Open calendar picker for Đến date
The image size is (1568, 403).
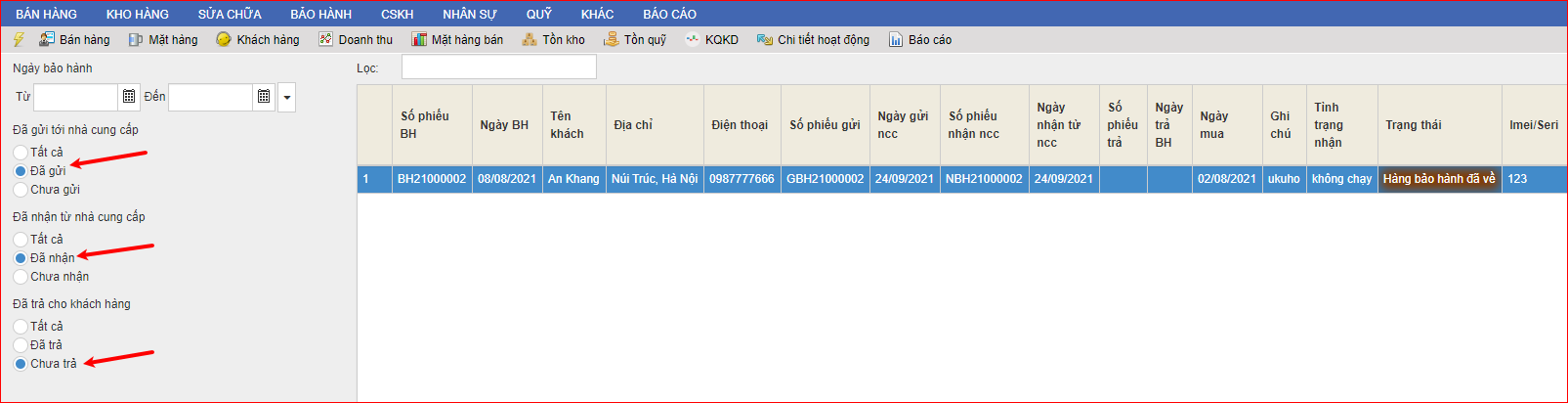[264, 97]
